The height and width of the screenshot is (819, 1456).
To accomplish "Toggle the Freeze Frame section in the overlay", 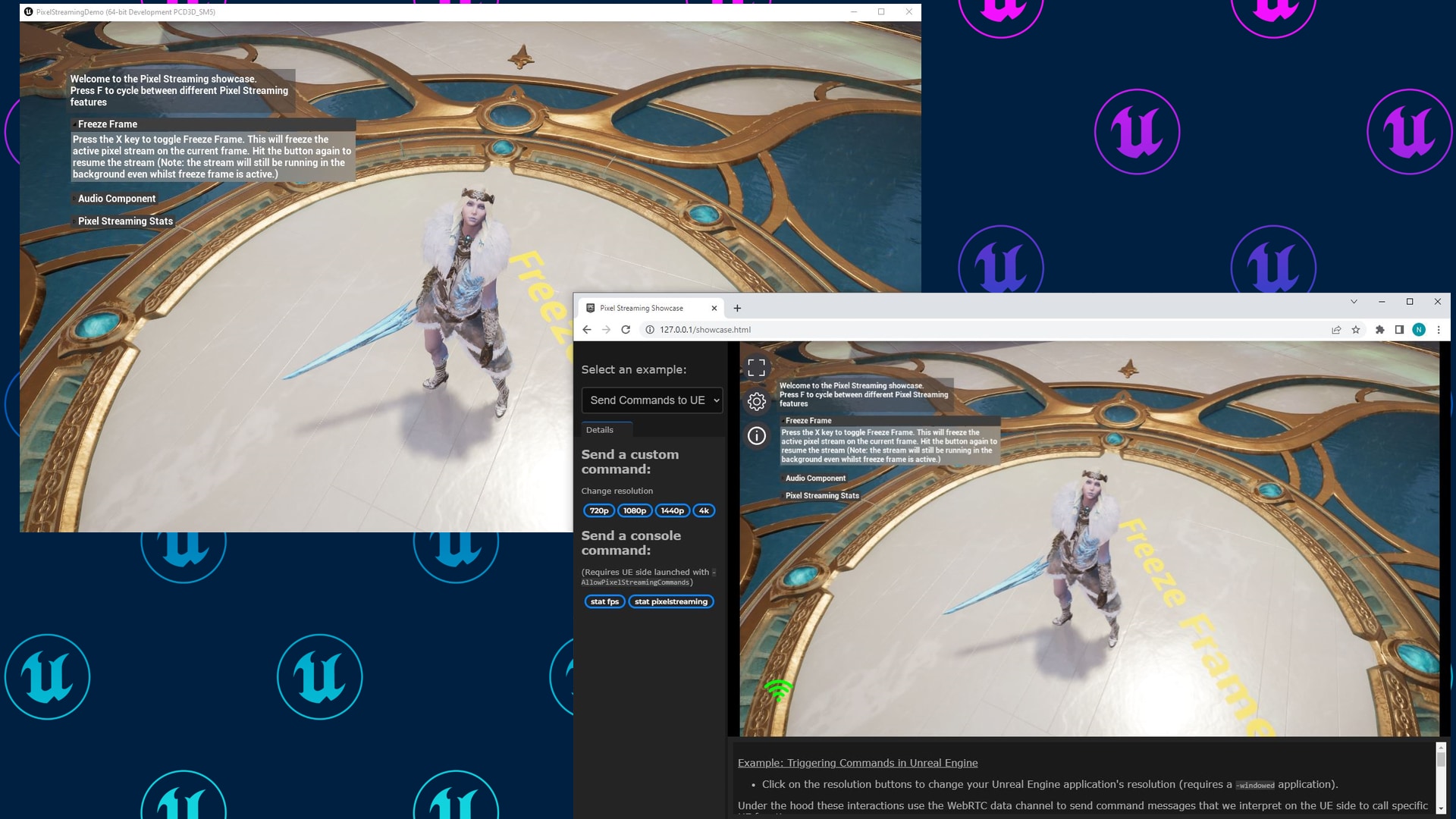I will coord(805,420).
